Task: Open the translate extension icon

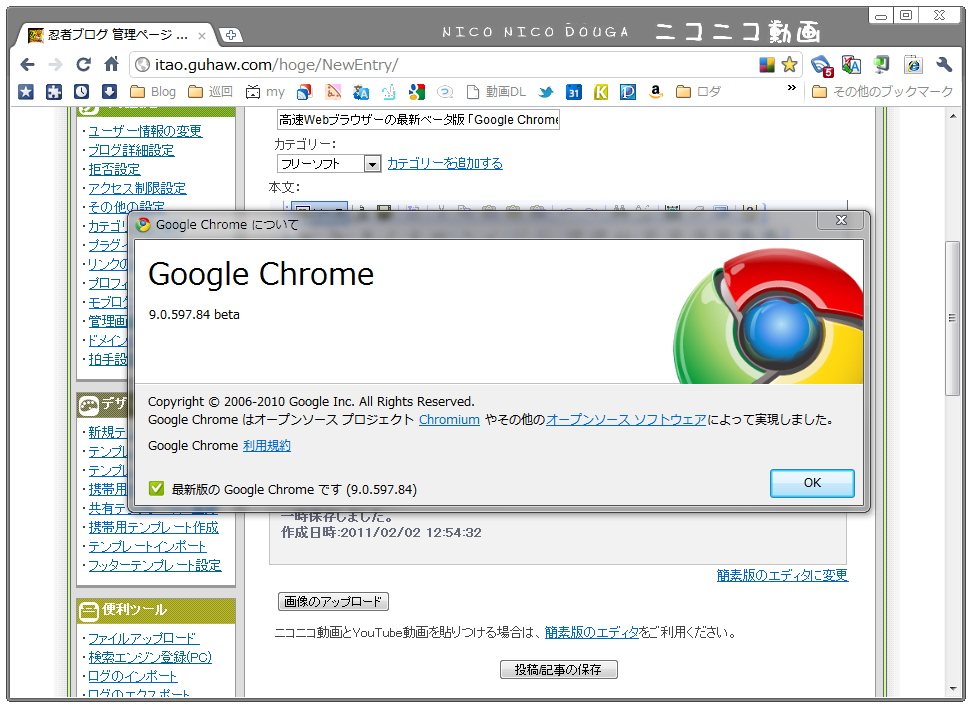Action: (852, 65)
